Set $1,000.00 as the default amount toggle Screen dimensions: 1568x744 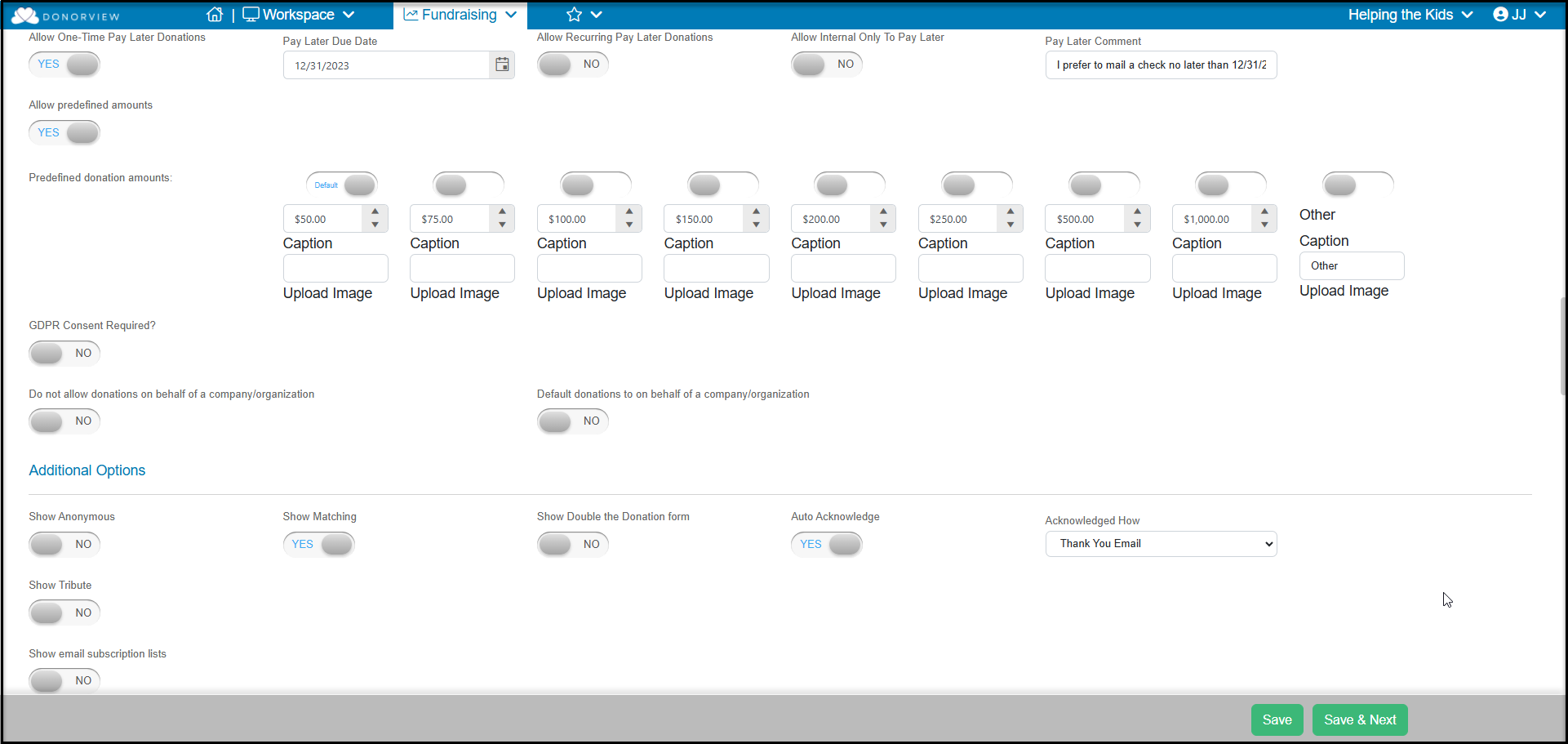pyautogui.click(x=1231, y=185)
